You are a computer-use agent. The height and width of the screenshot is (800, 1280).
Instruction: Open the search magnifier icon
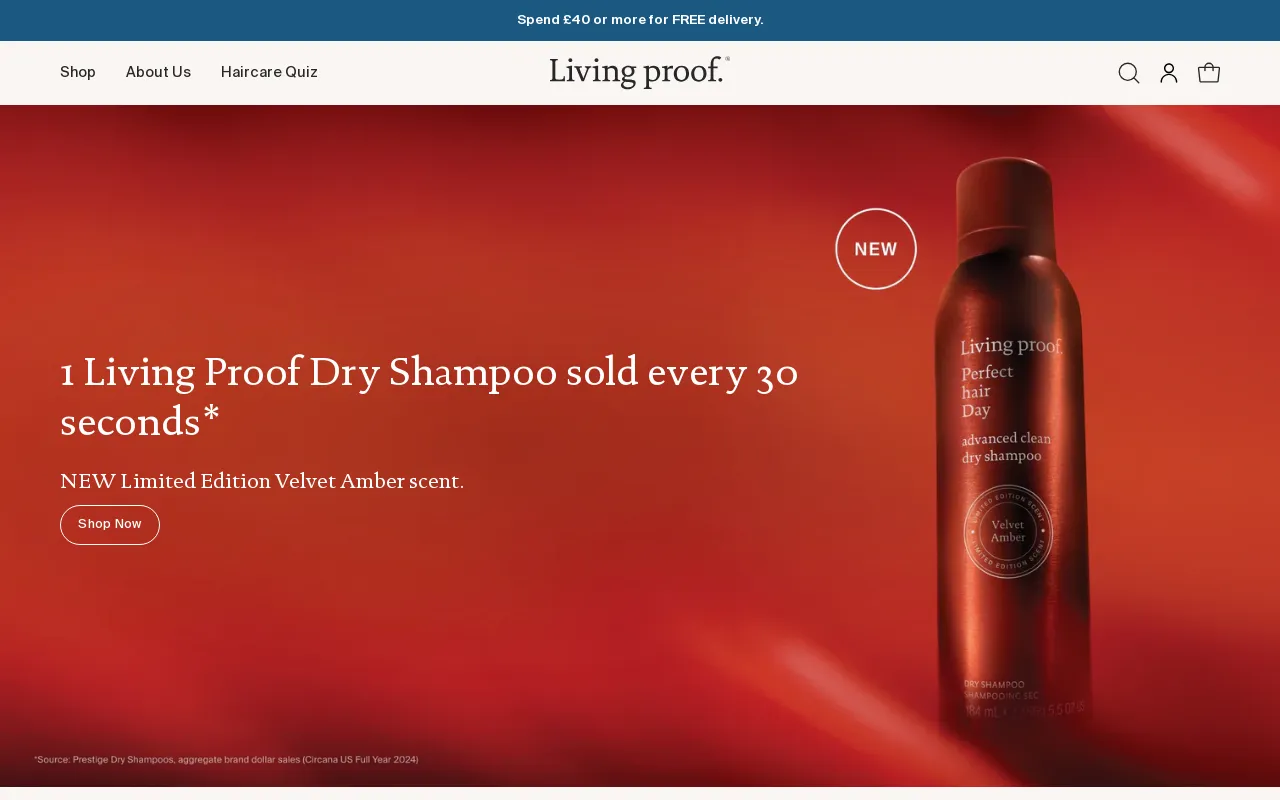point(1129,73)
